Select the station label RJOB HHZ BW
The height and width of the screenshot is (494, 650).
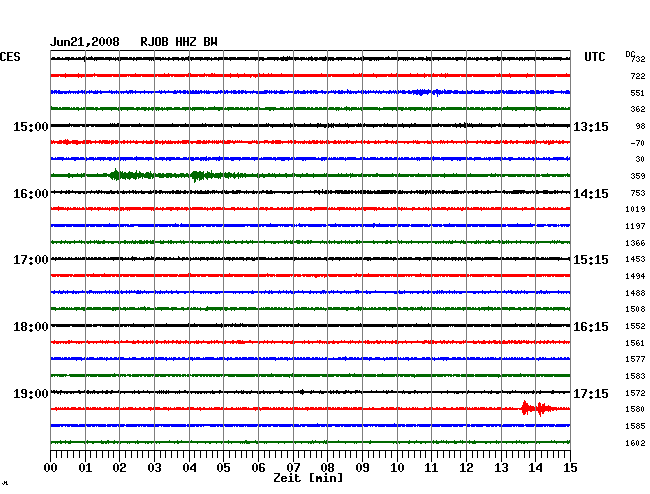coord(179,42)
